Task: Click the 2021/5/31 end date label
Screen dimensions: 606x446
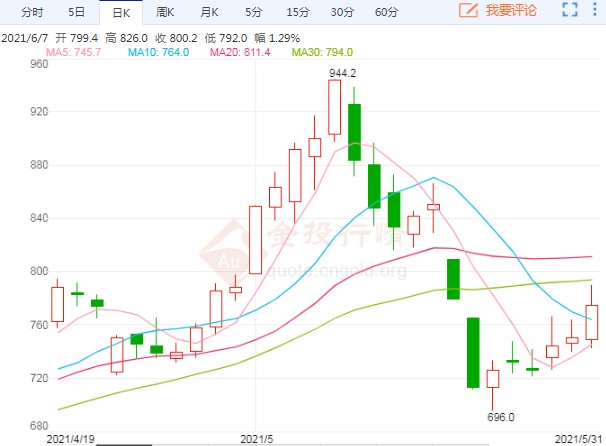Action: point(579,439)
